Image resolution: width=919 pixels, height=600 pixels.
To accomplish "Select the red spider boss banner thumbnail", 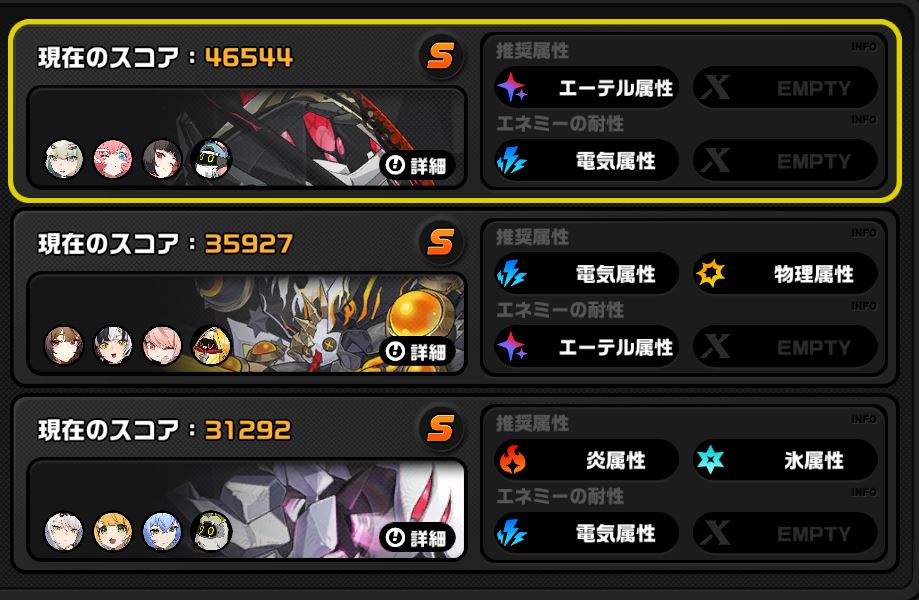I will [247, 138].
